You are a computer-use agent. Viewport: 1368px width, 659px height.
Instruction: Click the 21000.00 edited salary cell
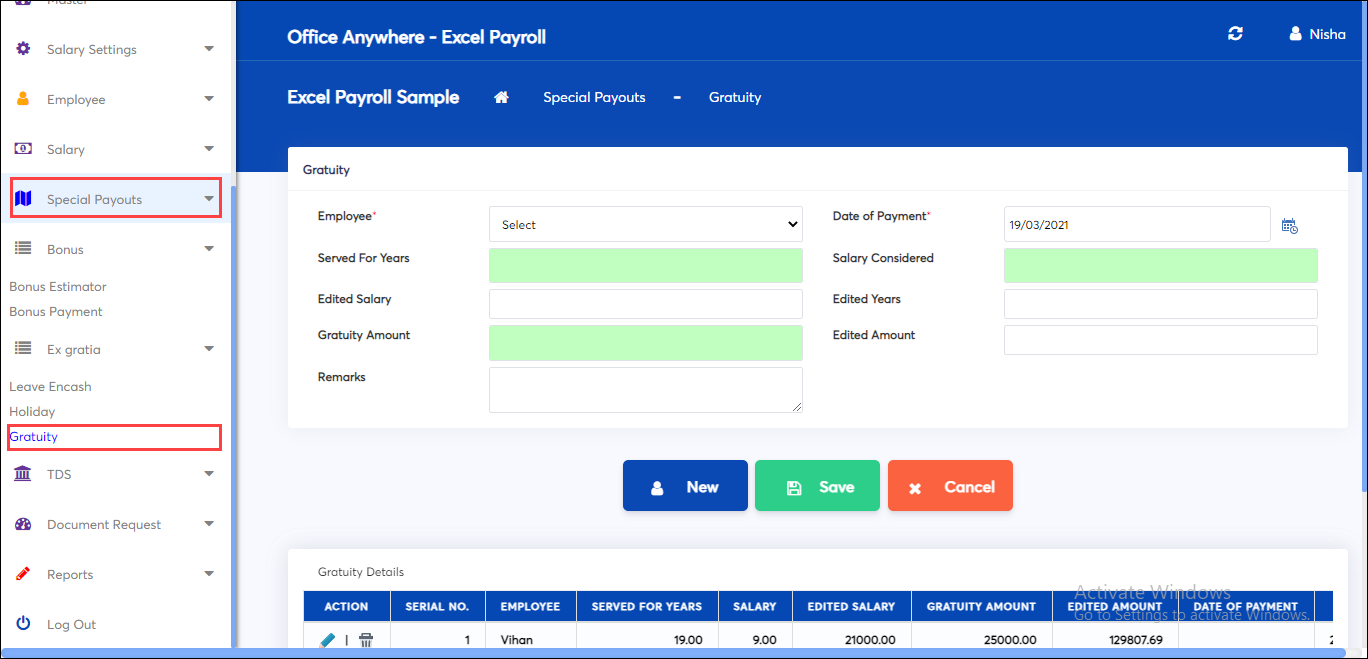[x=852, y=640]
